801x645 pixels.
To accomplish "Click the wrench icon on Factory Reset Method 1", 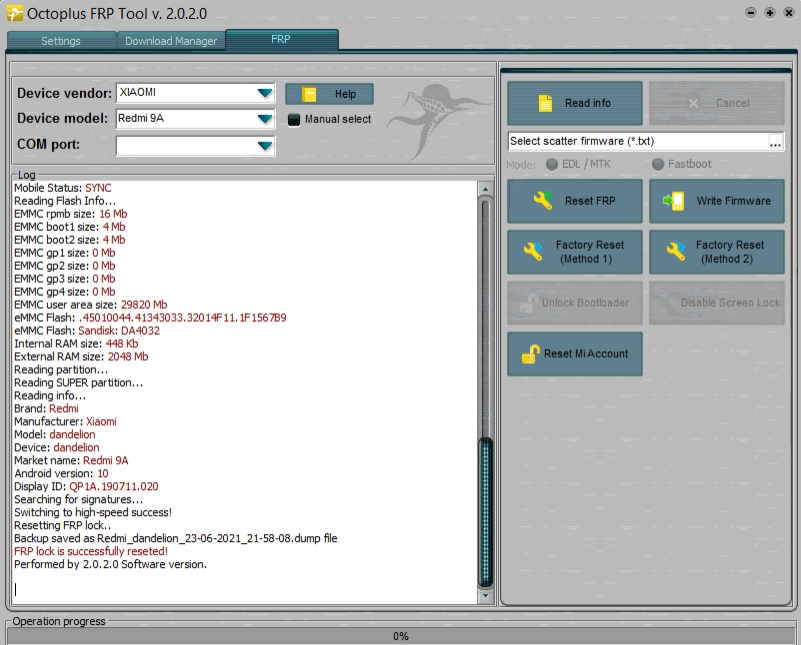I will click(533, 251).
